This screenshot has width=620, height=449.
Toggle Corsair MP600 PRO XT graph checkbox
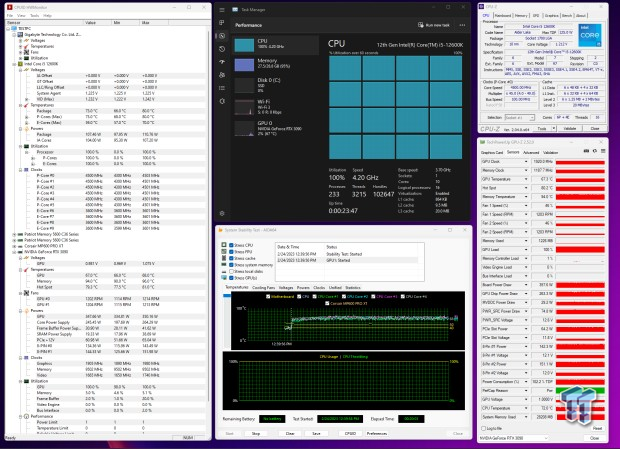(327, 304)
